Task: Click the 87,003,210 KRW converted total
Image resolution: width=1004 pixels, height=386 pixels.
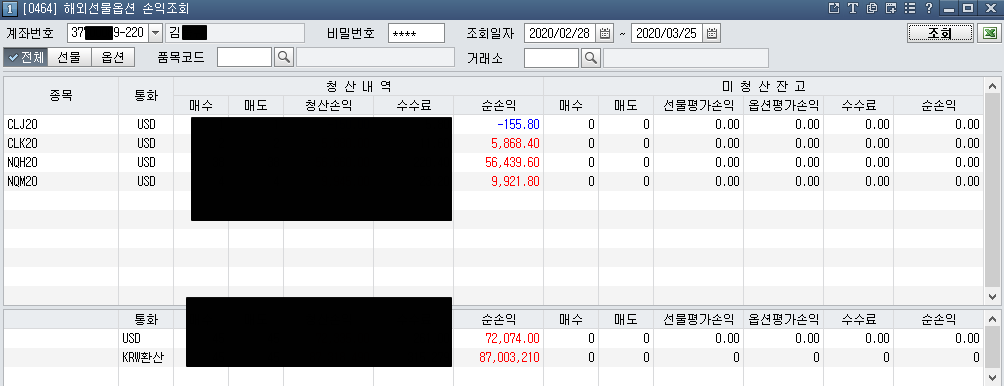Action: tap(510, 357)
